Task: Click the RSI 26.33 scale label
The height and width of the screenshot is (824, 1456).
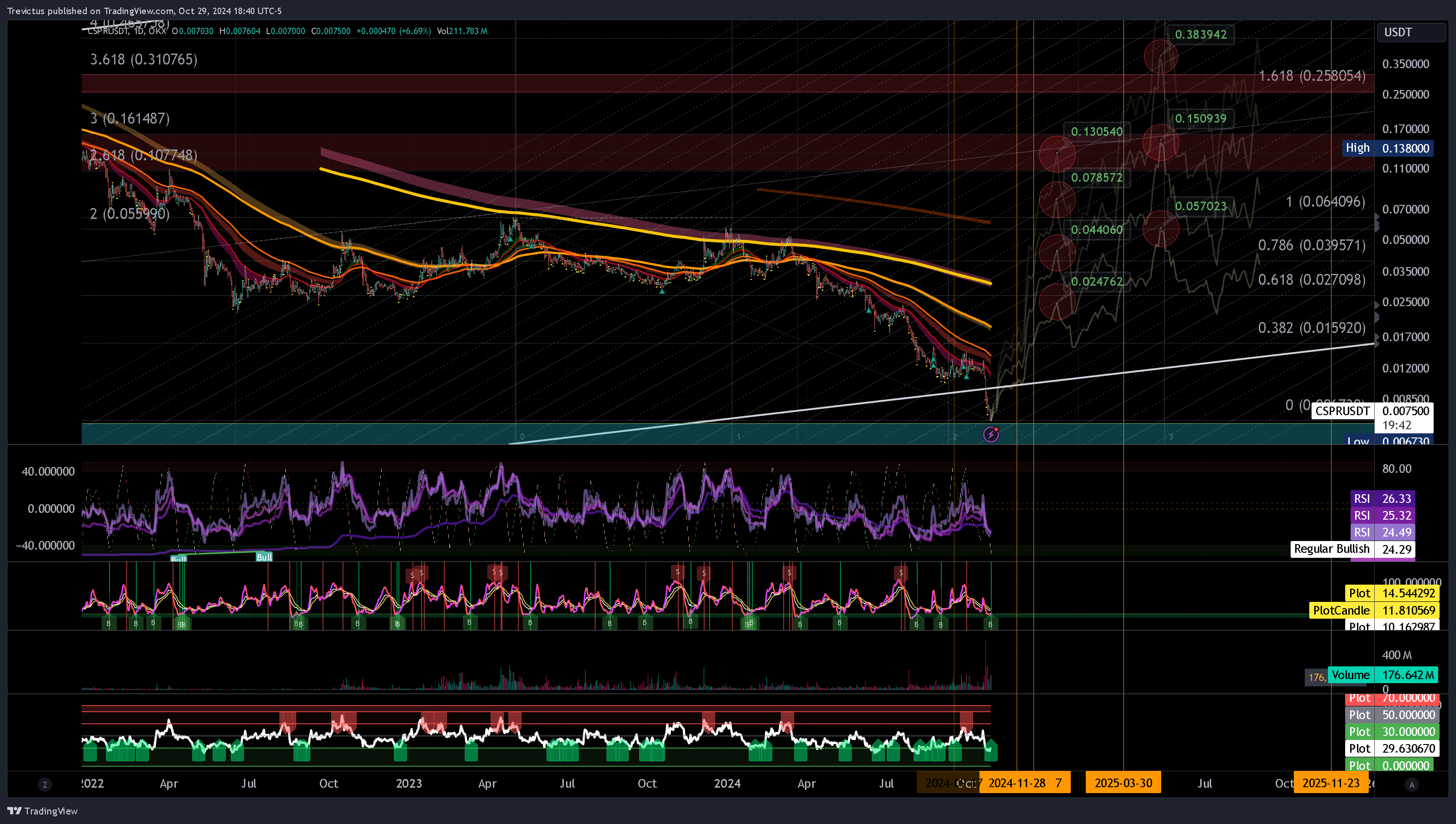Action: pos(1383,499)
